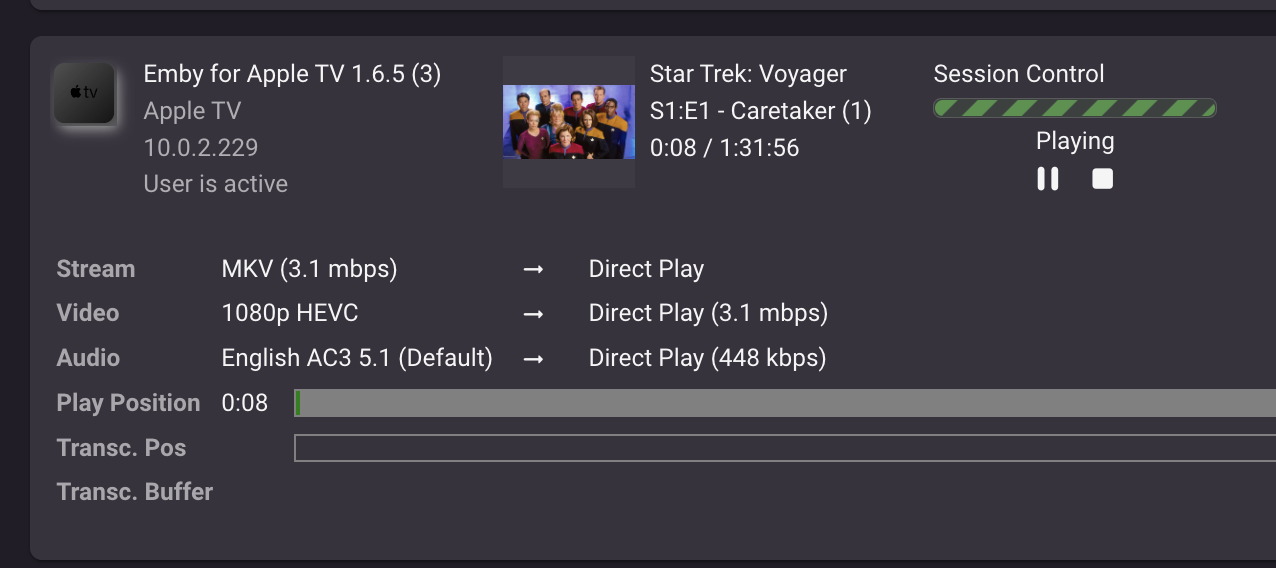1276x568 pixels.
Task: Click the striped Session Control progress bar
Action: click(1074, 108)
